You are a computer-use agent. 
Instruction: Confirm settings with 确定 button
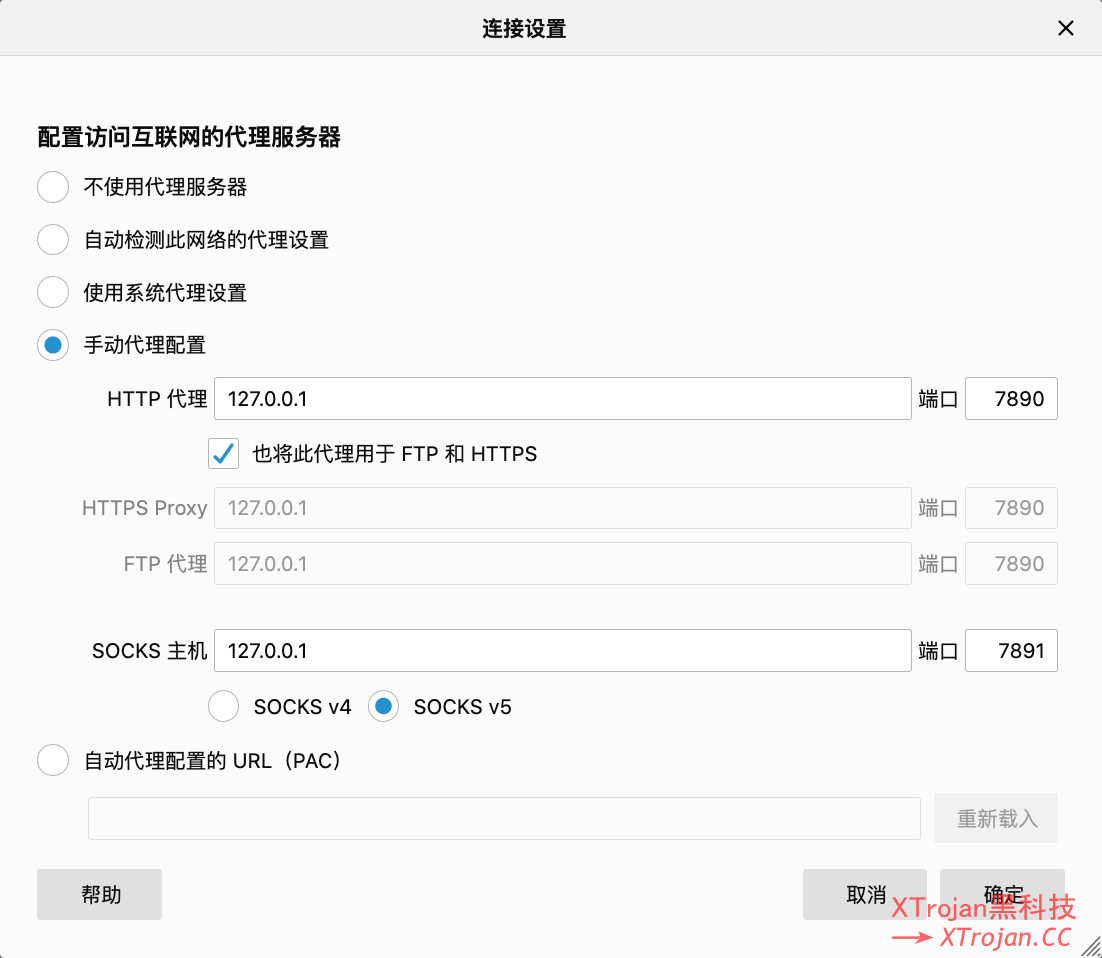[x=1001, y=894]
